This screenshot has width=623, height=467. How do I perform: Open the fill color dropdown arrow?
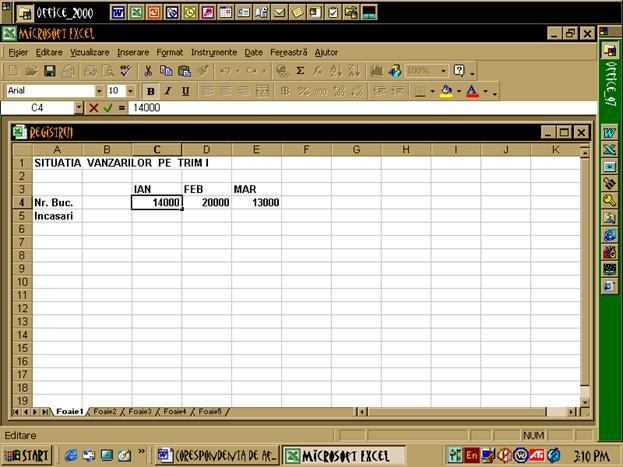pyautogui.click(x=459, y=91)
